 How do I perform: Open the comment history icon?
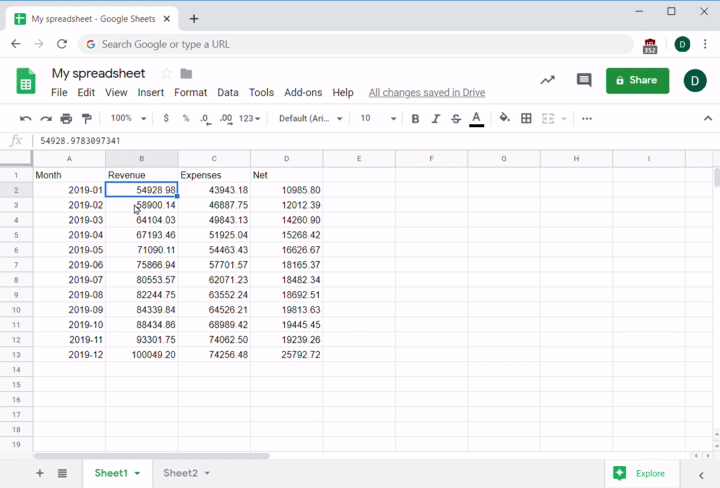[x=584, y=80]
